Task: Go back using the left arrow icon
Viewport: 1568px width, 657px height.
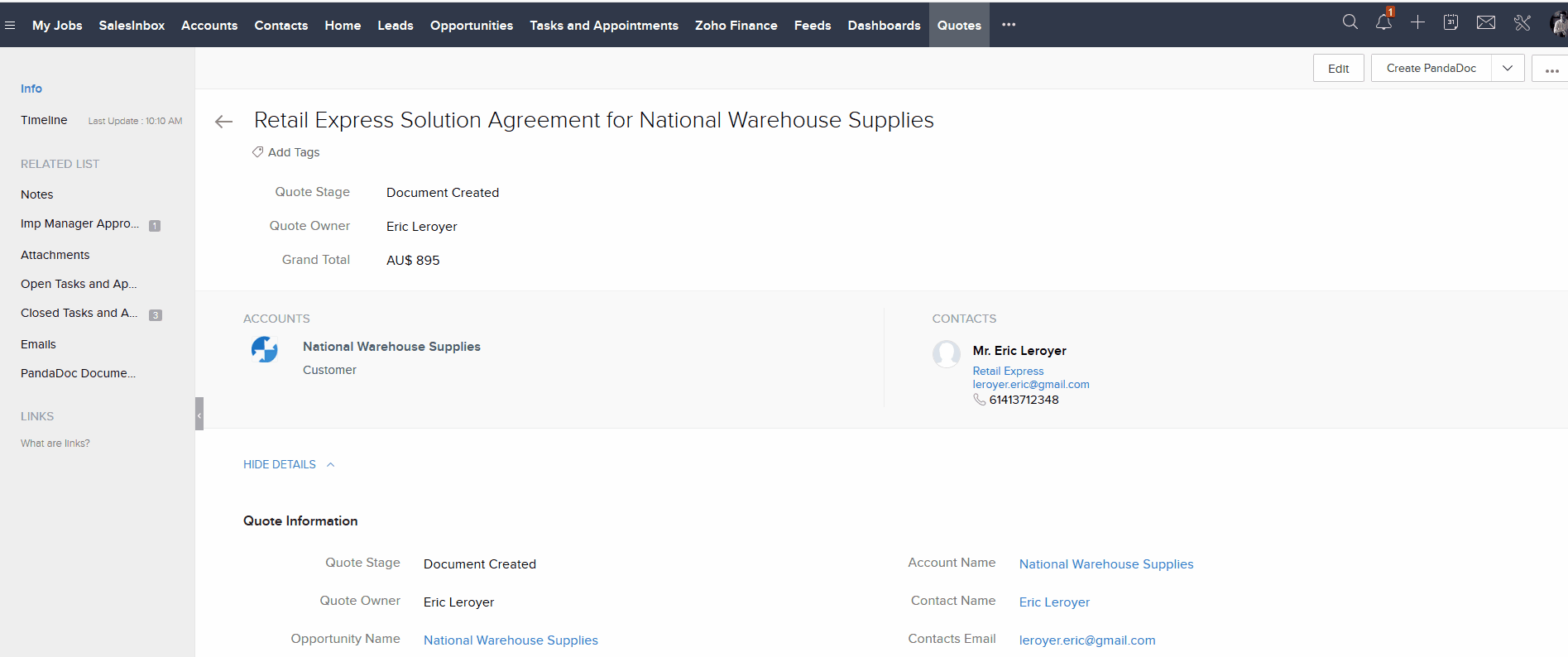Action: point(223,122)
